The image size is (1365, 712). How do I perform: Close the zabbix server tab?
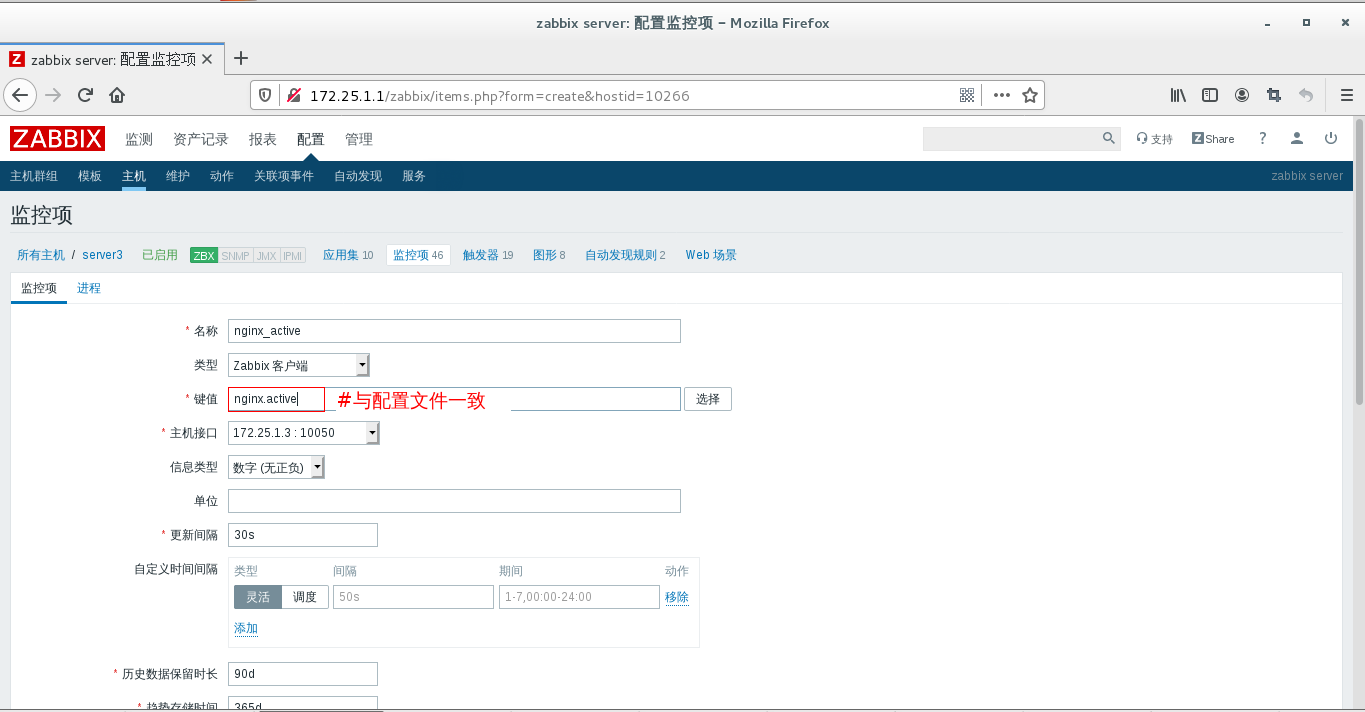tap(207, 59)
